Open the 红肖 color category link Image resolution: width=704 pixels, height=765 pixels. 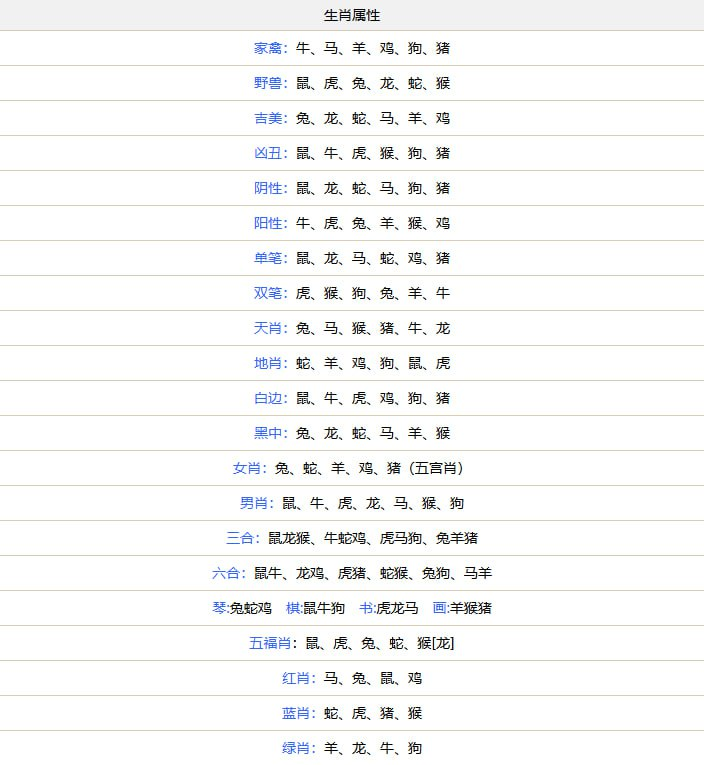(x=296, y=678)
